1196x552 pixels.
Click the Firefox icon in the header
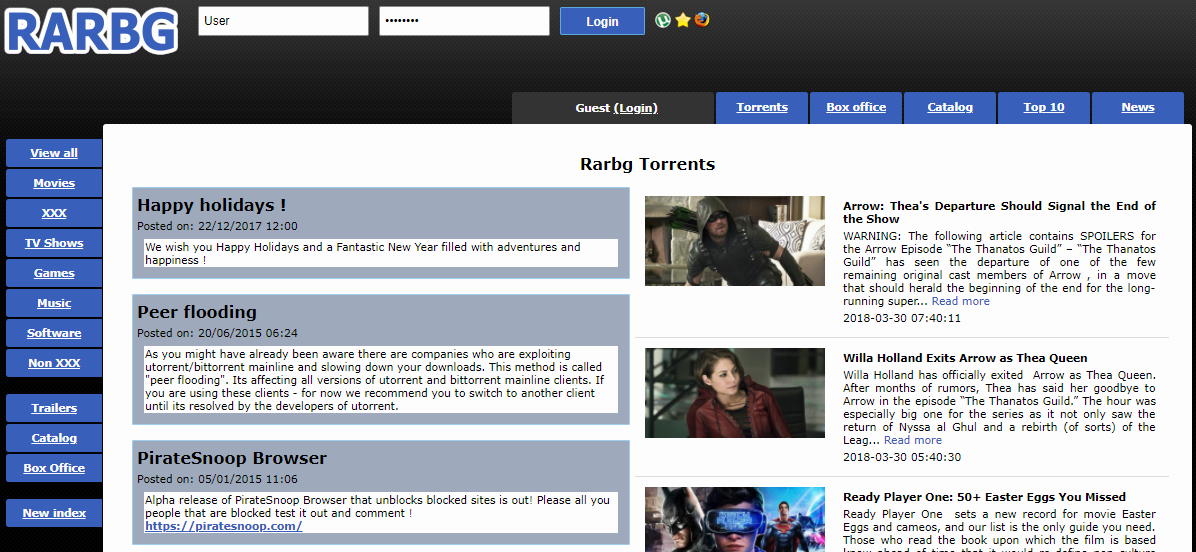[x=702, y=20]
